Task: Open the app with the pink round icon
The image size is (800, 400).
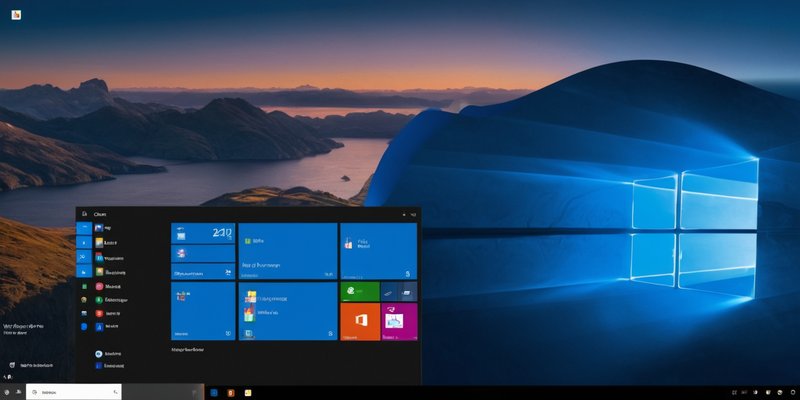Action: [99, 286]
